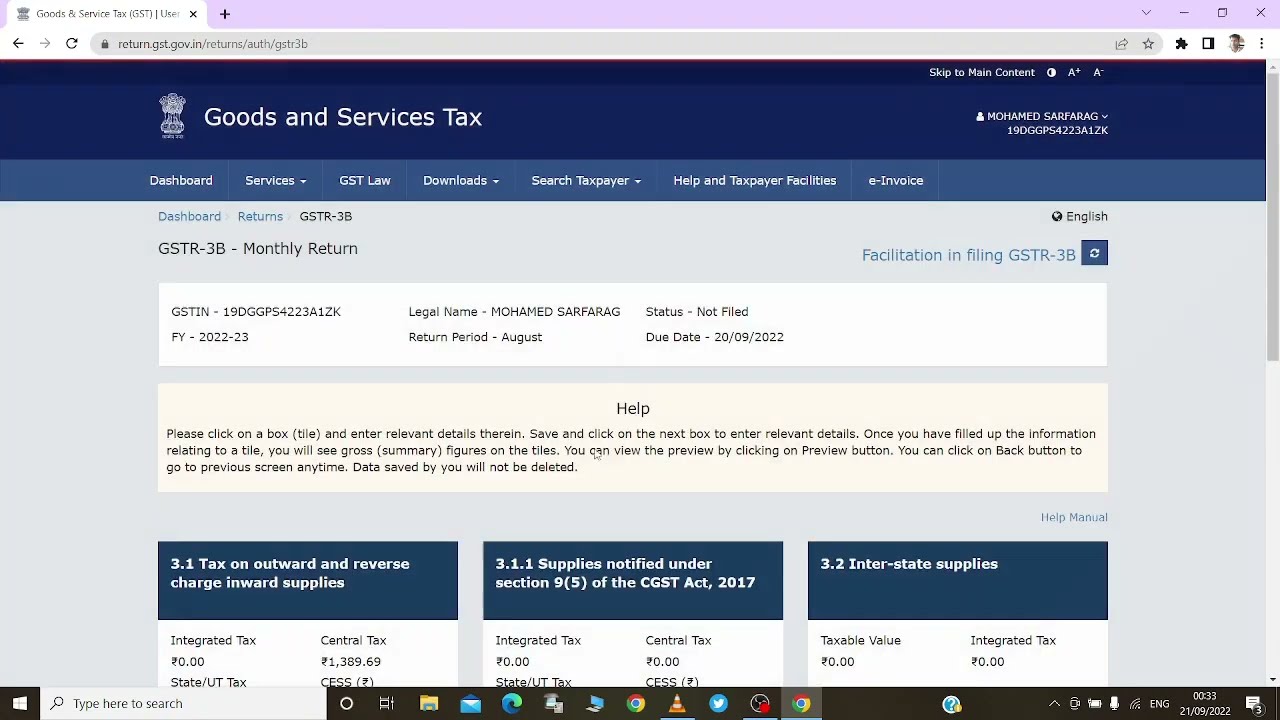Screen dimensions: 1280x720
Task: Click the share page icon in address bar
Action: coord(1122,44)
